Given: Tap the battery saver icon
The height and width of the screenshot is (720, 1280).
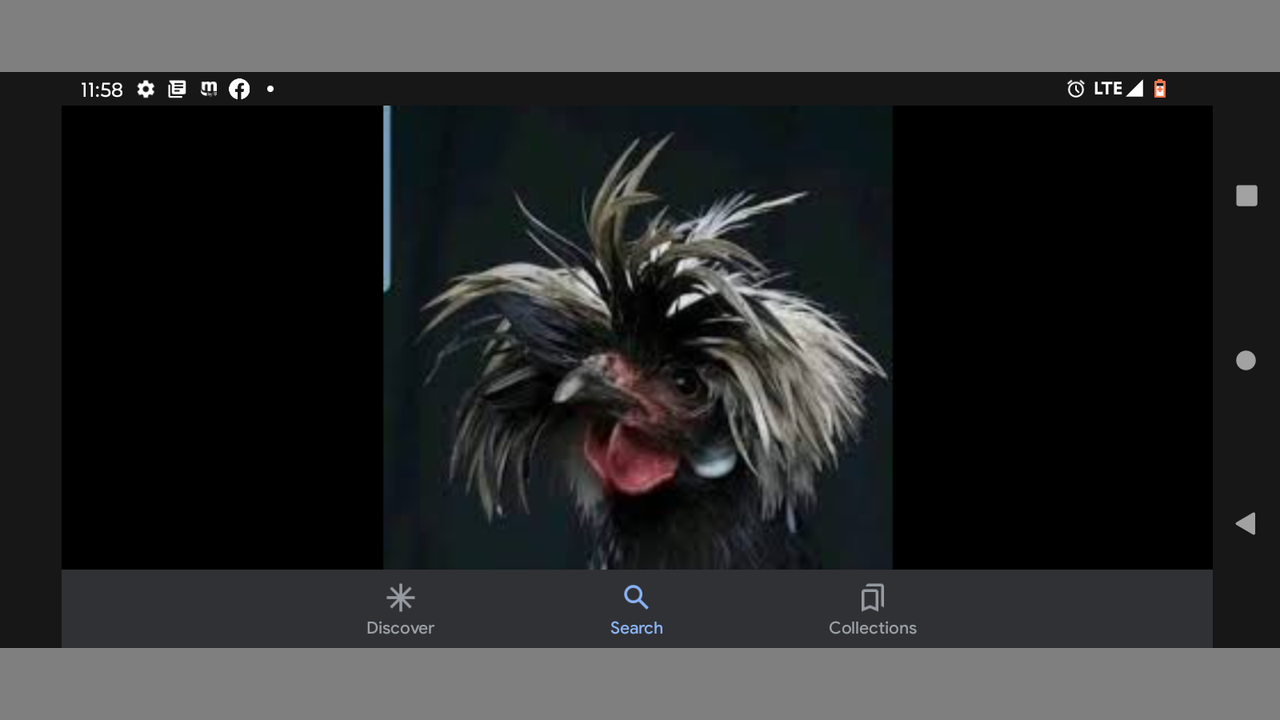Looking at the screenshot, I should pyautogui.click(x=1160, y=89).
